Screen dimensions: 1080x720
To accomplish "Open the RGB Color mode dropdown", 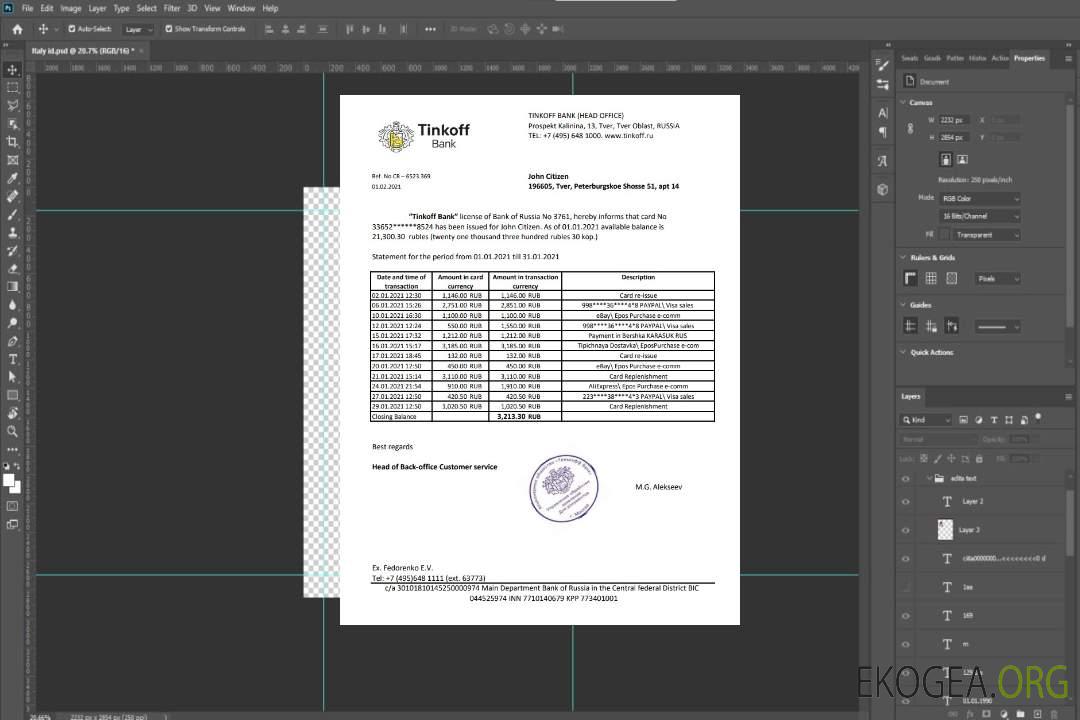I will click(x=980, y=198).
